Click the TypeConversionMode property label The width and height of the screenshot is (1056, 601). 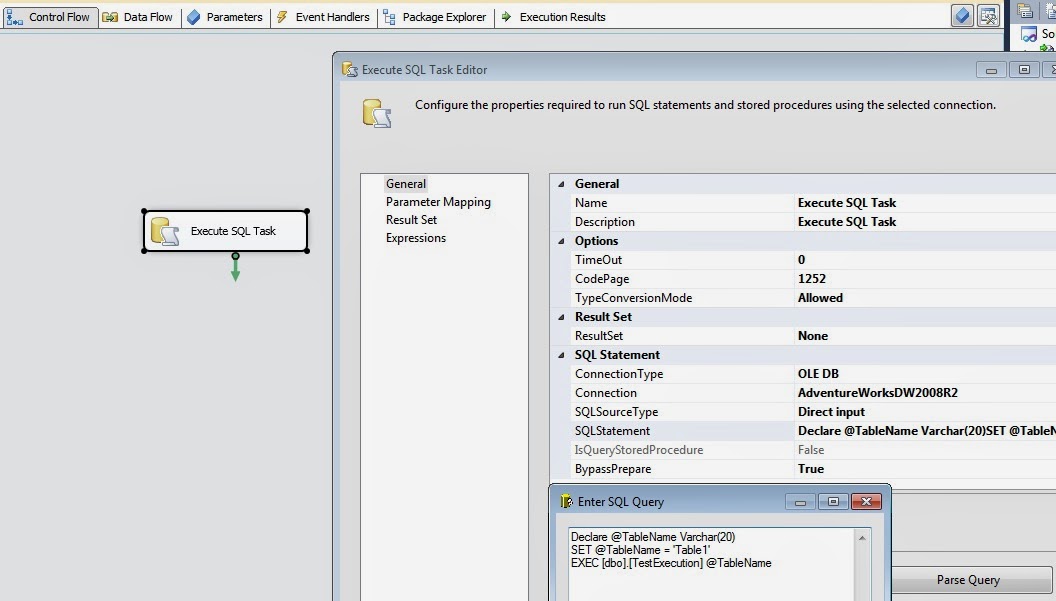click(x=633, y=298)
